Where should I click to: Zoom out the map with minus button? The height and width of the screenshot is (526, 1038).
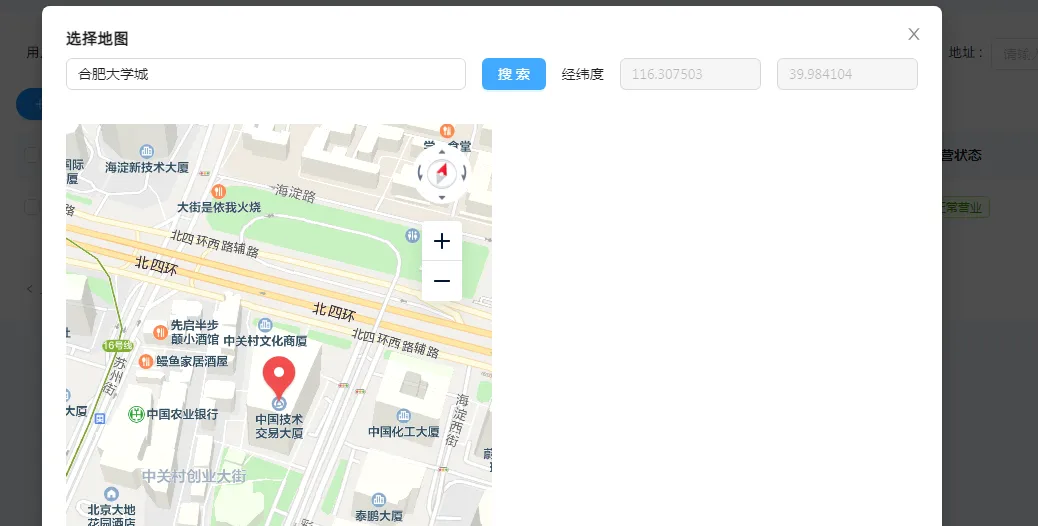pos(442,281)
